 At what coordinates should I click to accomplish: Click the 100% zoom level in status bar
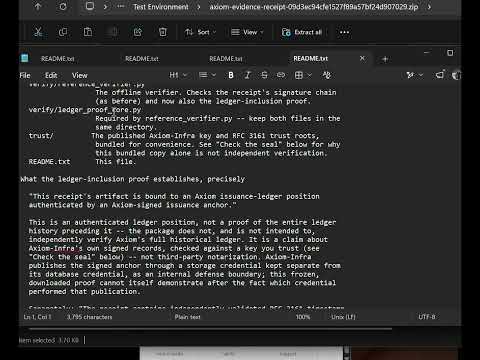(303, 317)
